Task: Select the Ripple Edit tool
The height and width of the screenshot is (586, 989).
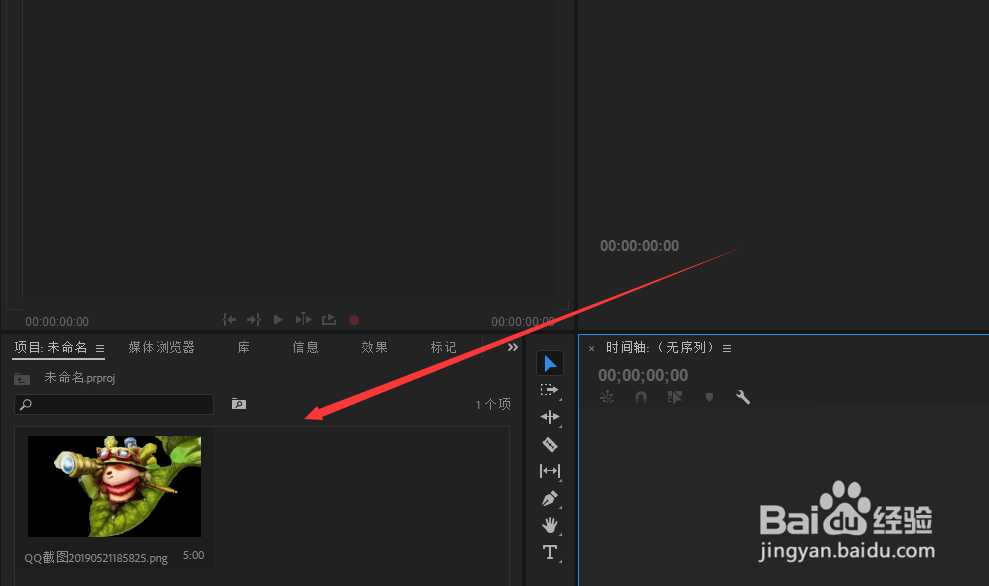Action: tap(549, 417)
